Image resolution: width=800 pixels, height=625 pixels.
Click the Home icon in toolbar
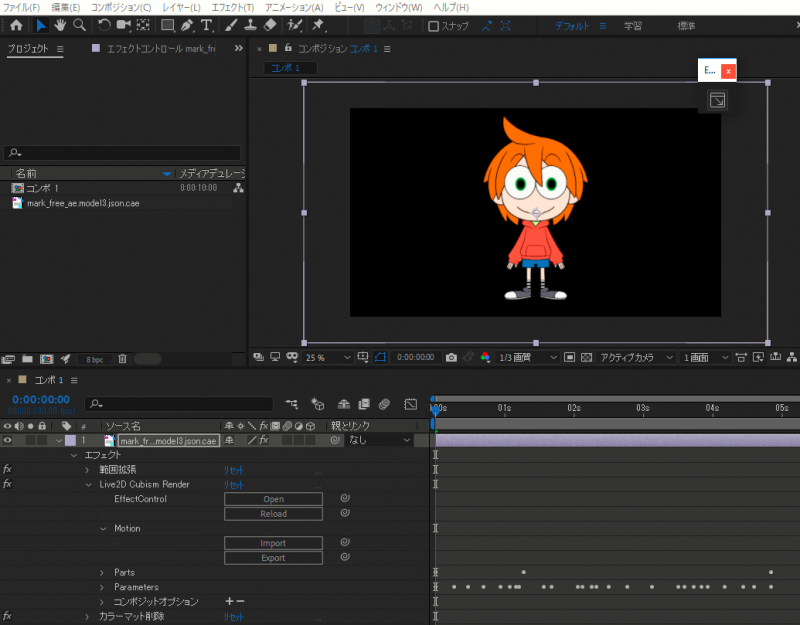click(x=16, y=25)
